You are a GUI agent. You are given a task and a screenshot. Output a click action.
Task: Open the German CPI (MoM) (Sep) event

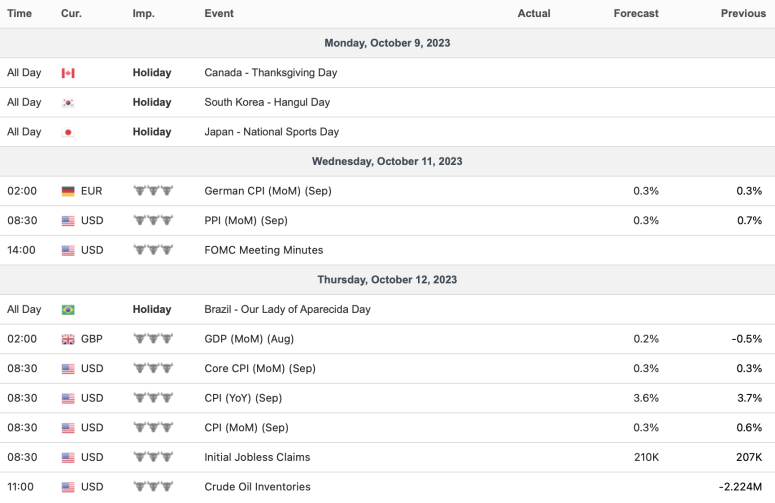(x=267, y=191)
